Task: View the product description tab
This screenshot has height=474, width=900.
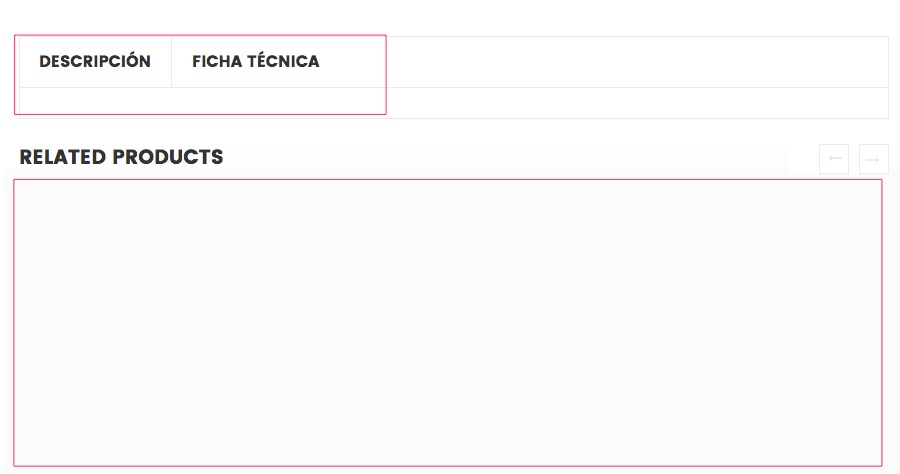Action: (x=95, y=62)
